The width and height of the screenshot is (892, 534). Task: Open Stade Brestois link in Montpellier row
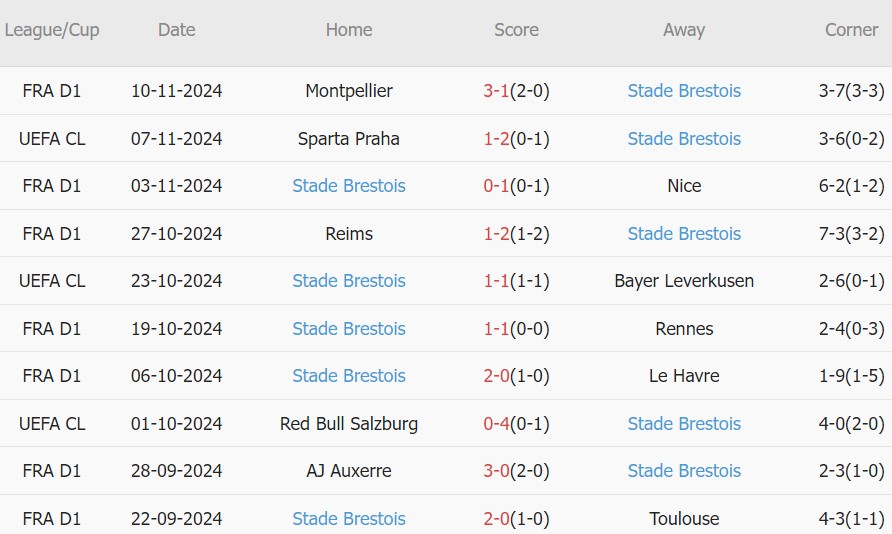[x=684, y=91]
